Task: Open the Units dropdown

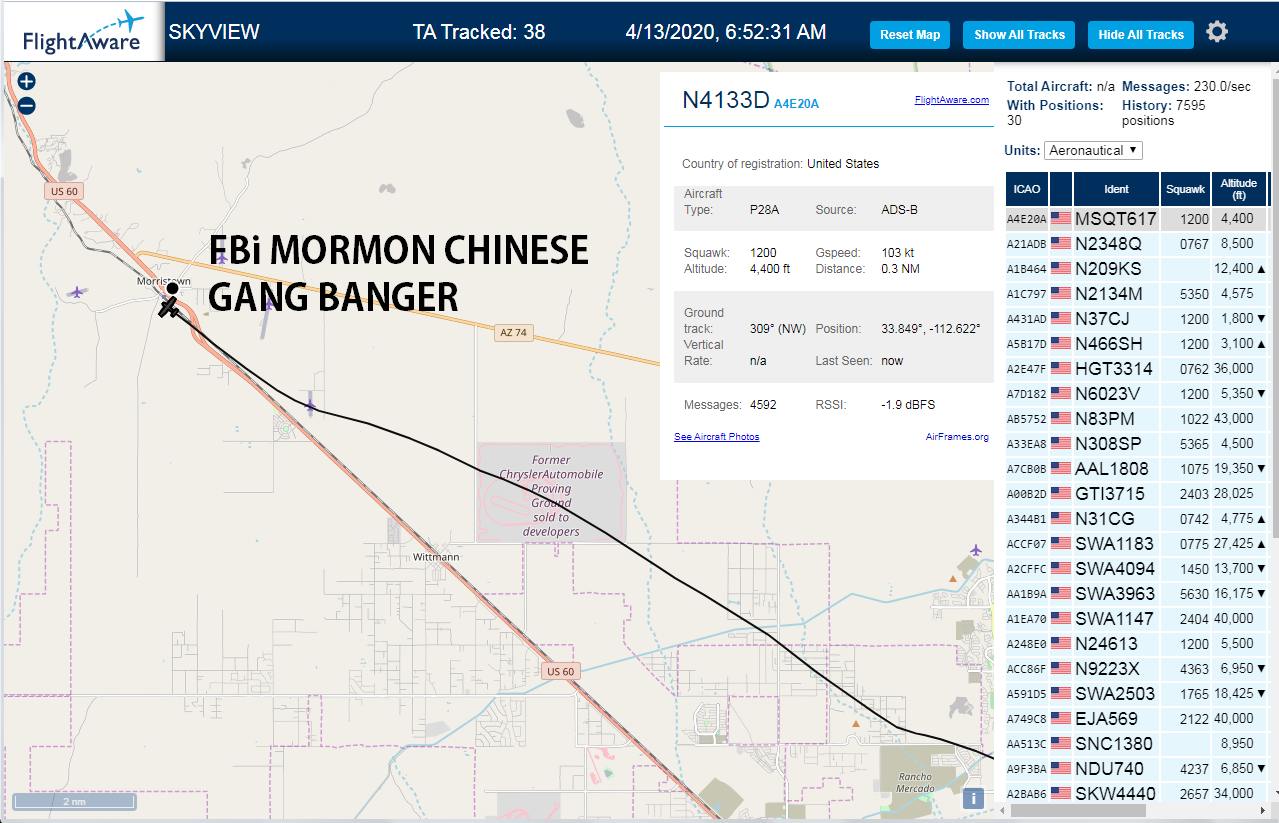Action: (1093, 150)
